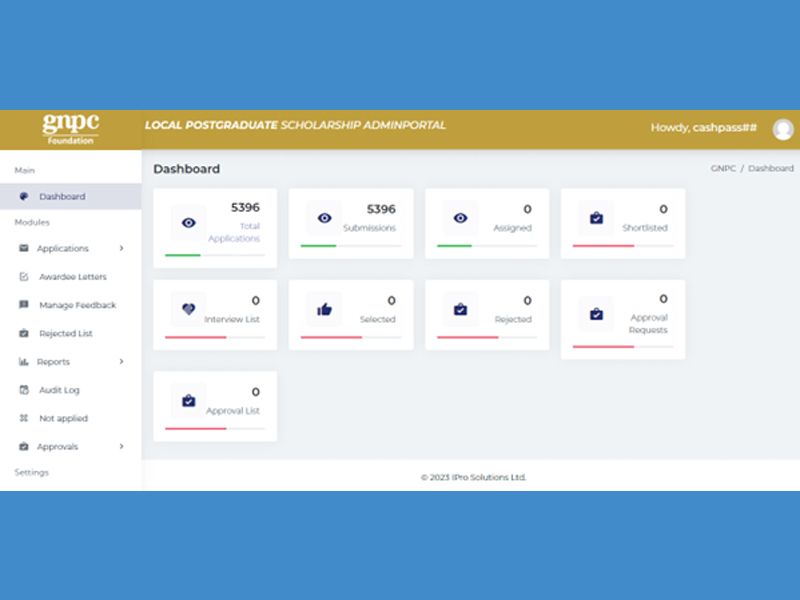Image resolution: width=800 pixels, height=600 pixels.
Task: Click the eye icon on Submissions card
Action: [324, 218]
